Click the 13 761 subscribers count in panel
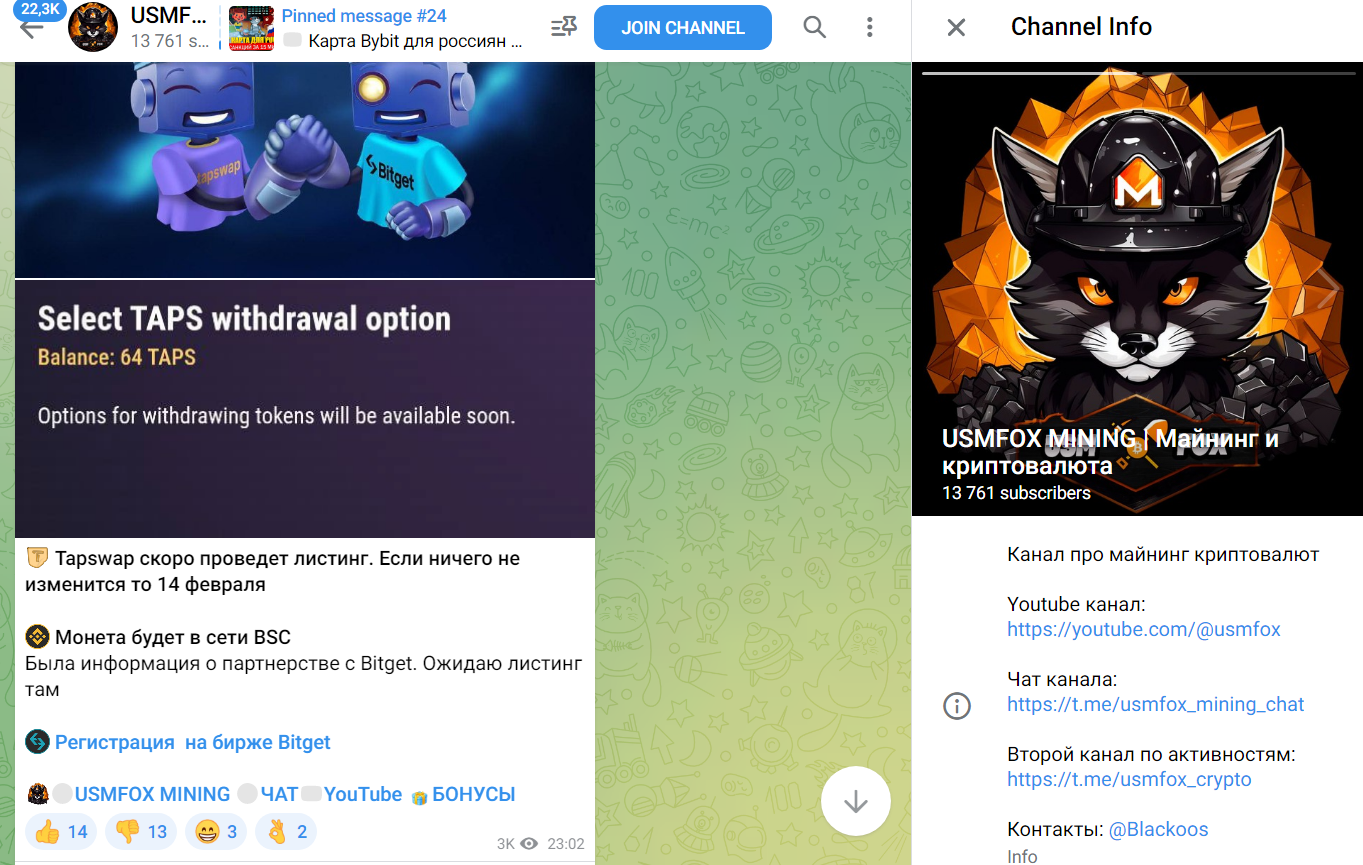 point(1016,493)
